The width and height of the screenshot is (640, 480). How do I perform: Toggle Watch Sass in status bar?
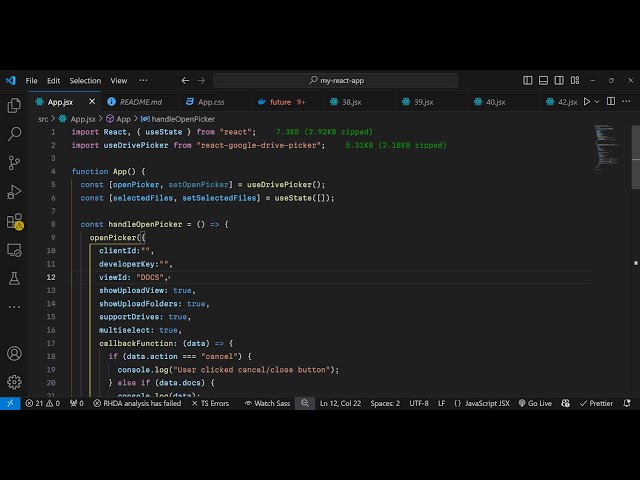click(266, 403)
